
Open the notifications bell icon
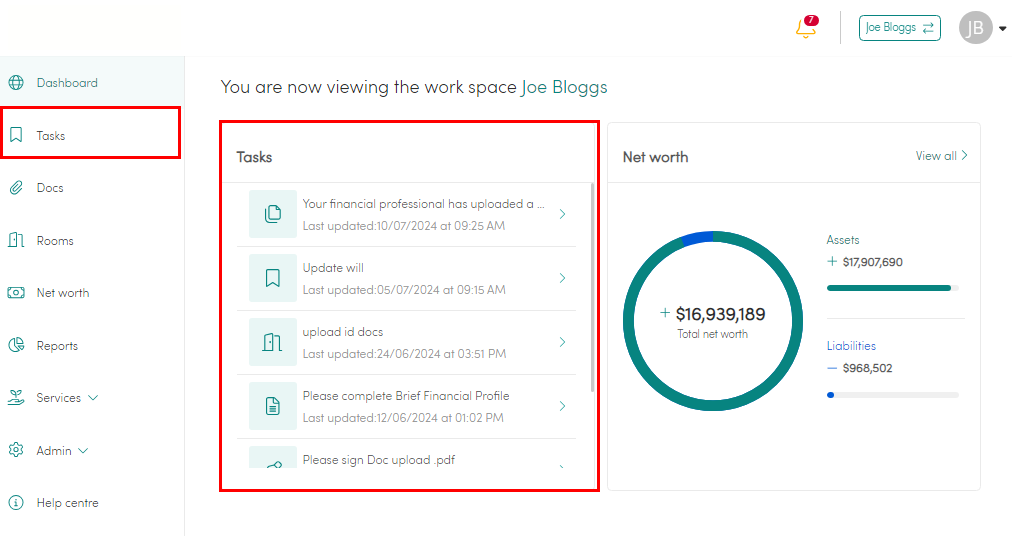tap(805, 28)
